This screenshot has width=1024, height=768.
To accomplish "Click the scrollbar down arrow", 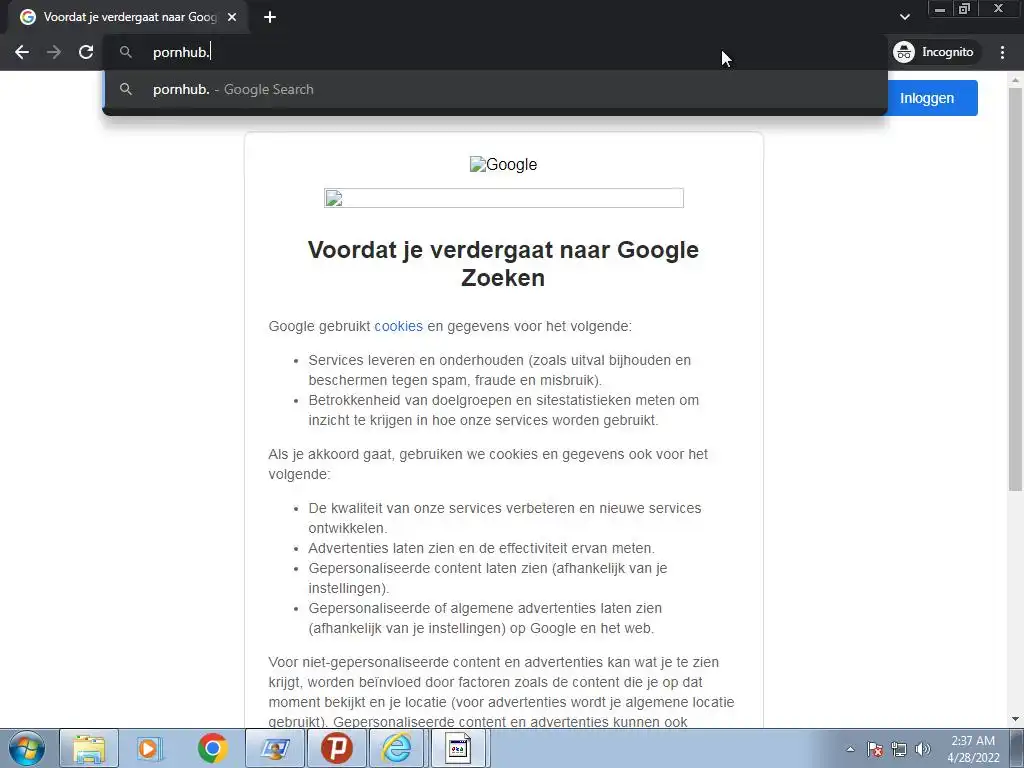I will tap(1015, 720).
